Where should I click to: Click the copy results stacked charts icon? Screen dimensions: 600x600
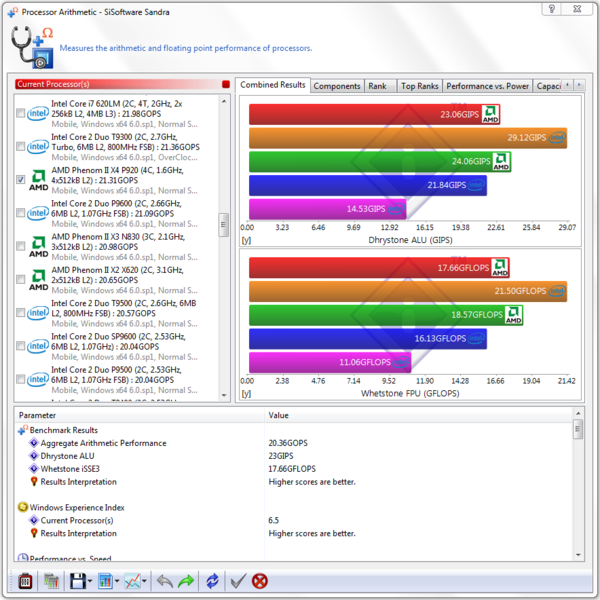pyautogui.click(x=51, y=581)
